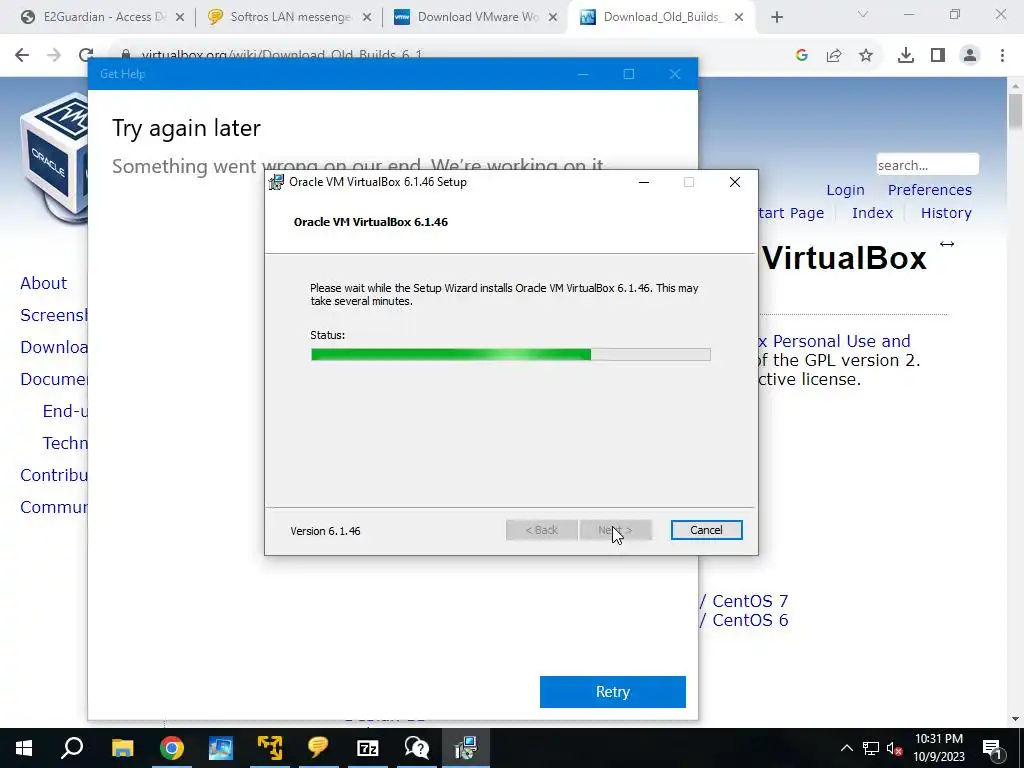
Task: Open the Index link
Action: tap(872, 213)
